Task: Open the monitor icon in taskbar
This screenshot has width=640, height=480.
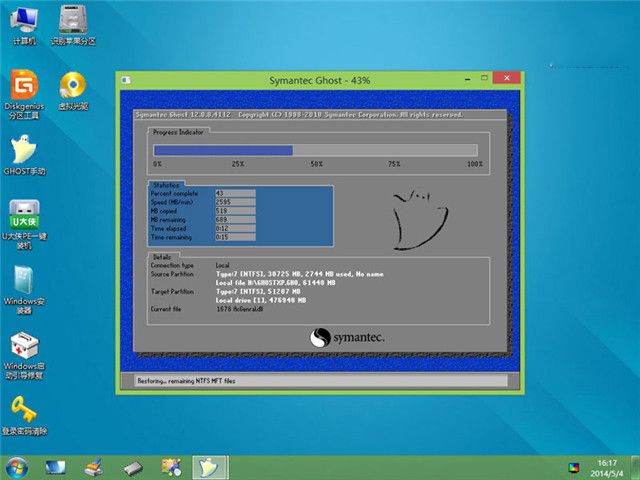Action: [55, 466]
